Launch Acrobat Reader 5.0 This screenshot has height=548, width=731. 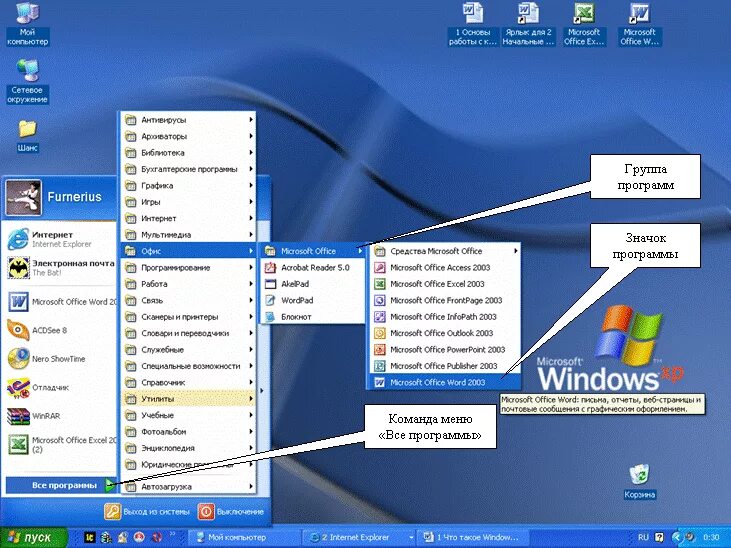tap(313, 267)
